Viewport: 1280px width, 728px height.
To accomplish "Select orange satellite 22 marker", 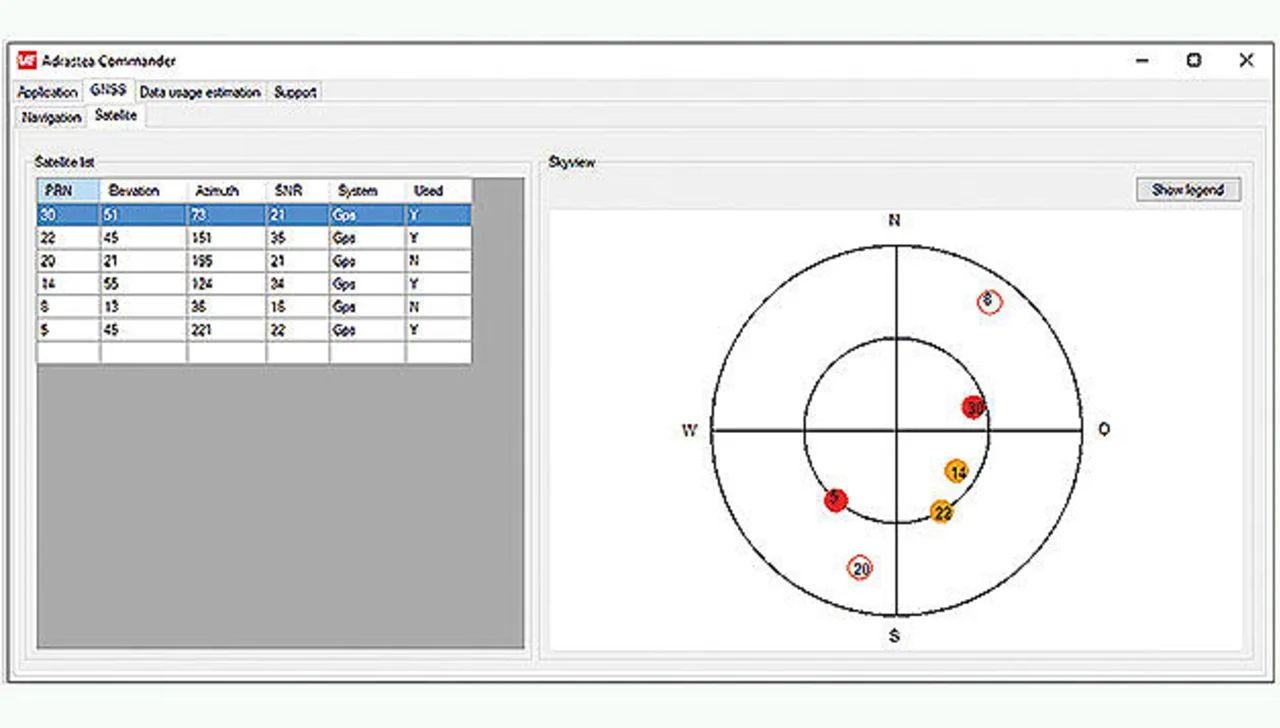I will point(941,513).
